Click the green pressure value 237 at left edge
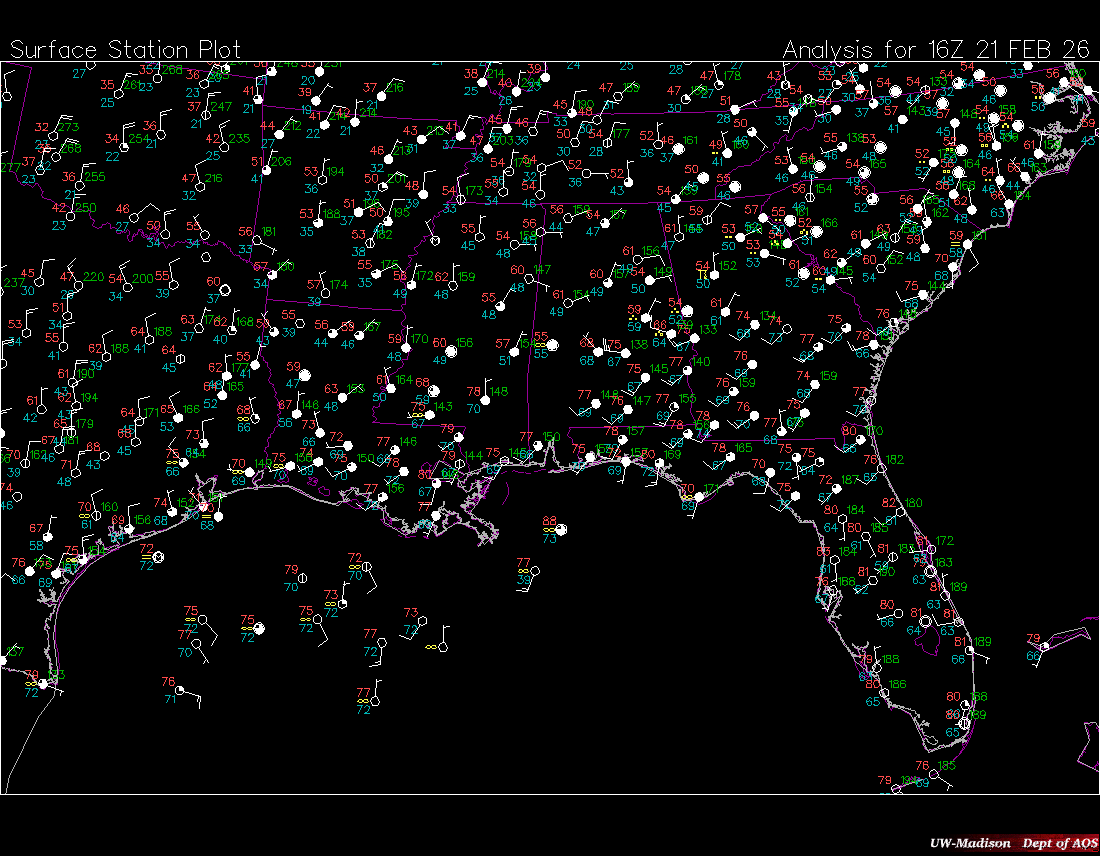This screenshot has height=856, width=1100. point(12,282)
